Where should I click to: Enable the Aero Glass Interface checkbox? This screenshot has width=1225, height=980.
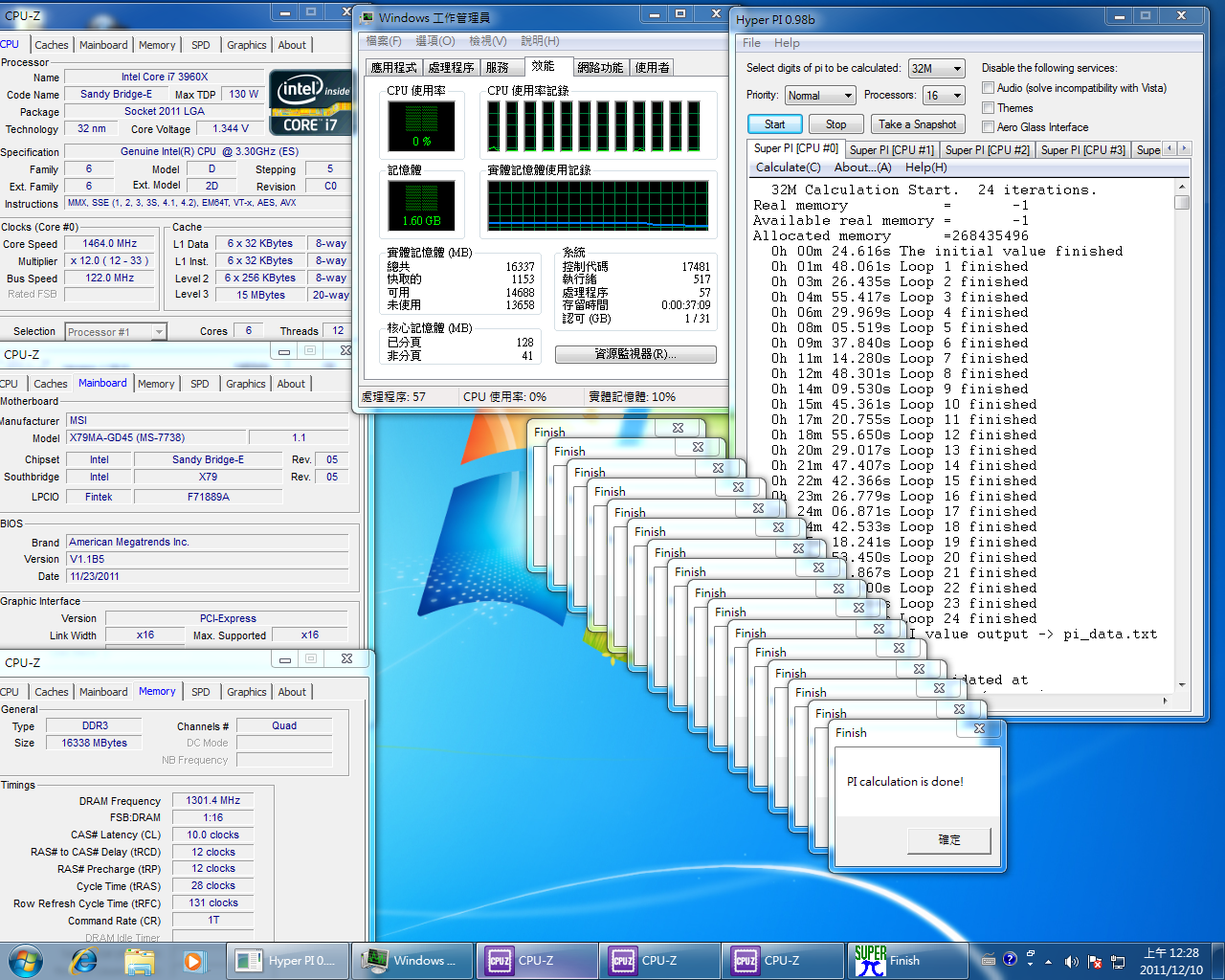coord(989,127)
